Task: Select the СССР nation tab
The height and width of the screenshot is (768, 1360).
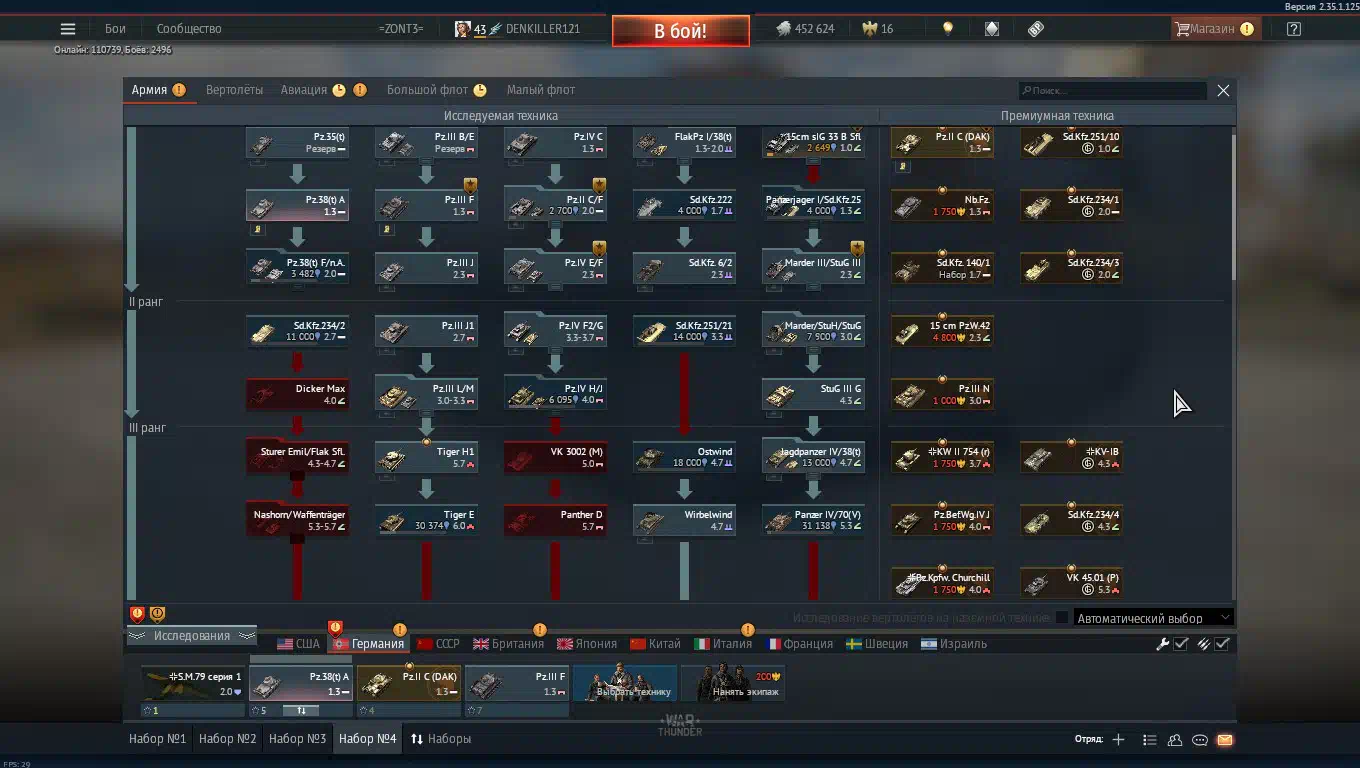Action: coord(438,644)
